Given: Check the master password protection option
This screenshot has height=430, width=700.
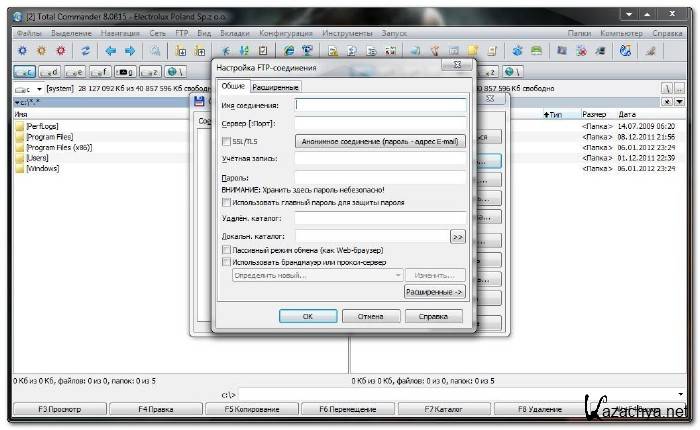Looking at the screenshot, I should coord(226,202).
